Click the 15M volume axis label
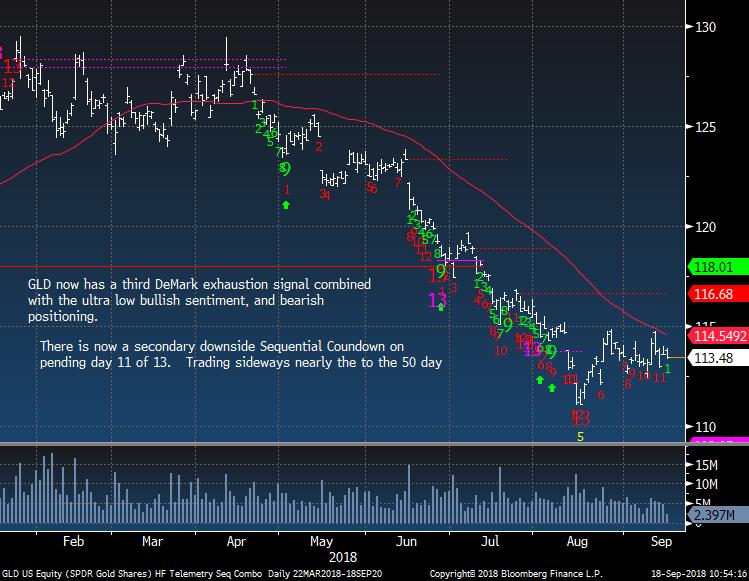The image size is (749, 581). point(706,465)
